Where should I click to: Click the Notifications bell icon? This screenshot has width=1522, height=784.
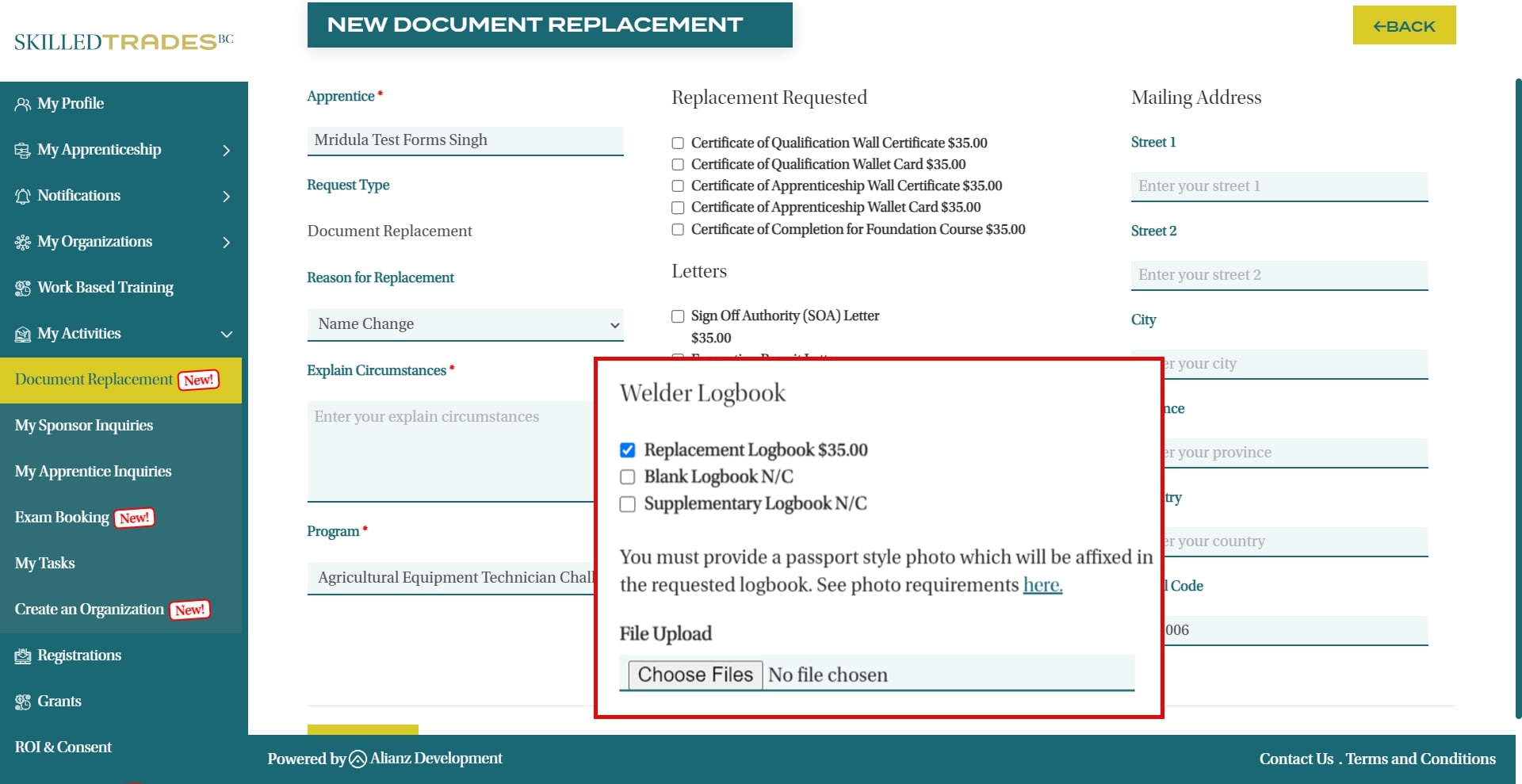click(22, 197)
